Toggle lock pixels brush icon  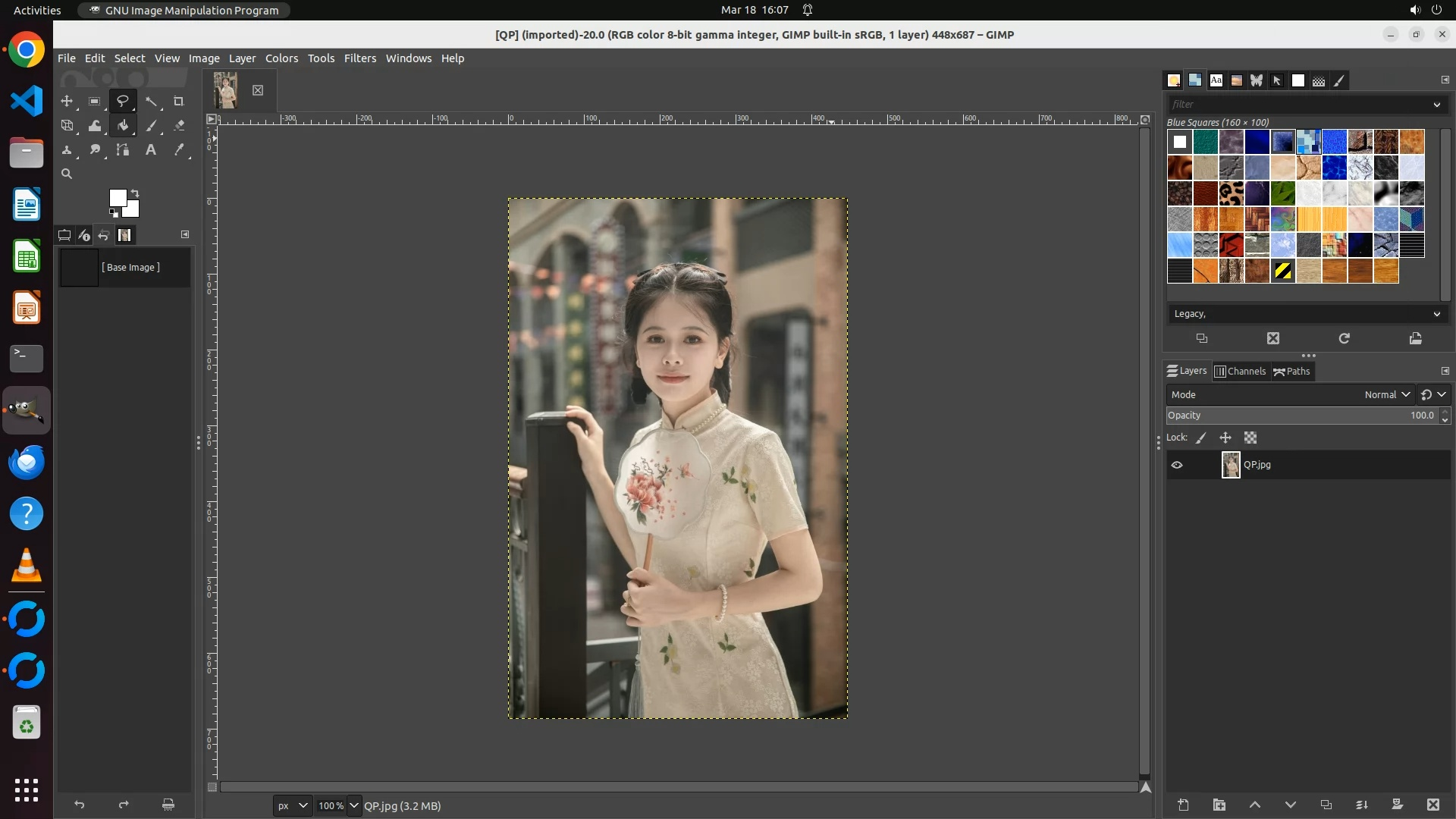tap(1201, 438)
